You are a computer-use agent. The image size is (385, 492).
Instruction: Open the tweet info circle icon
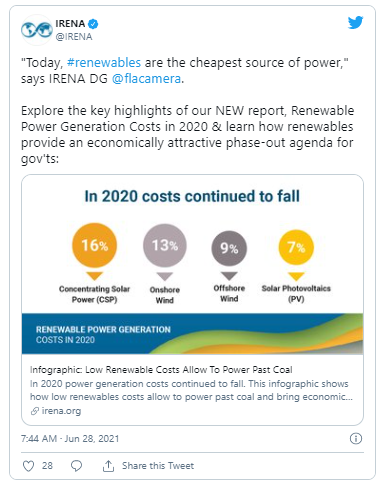point(356,438)
